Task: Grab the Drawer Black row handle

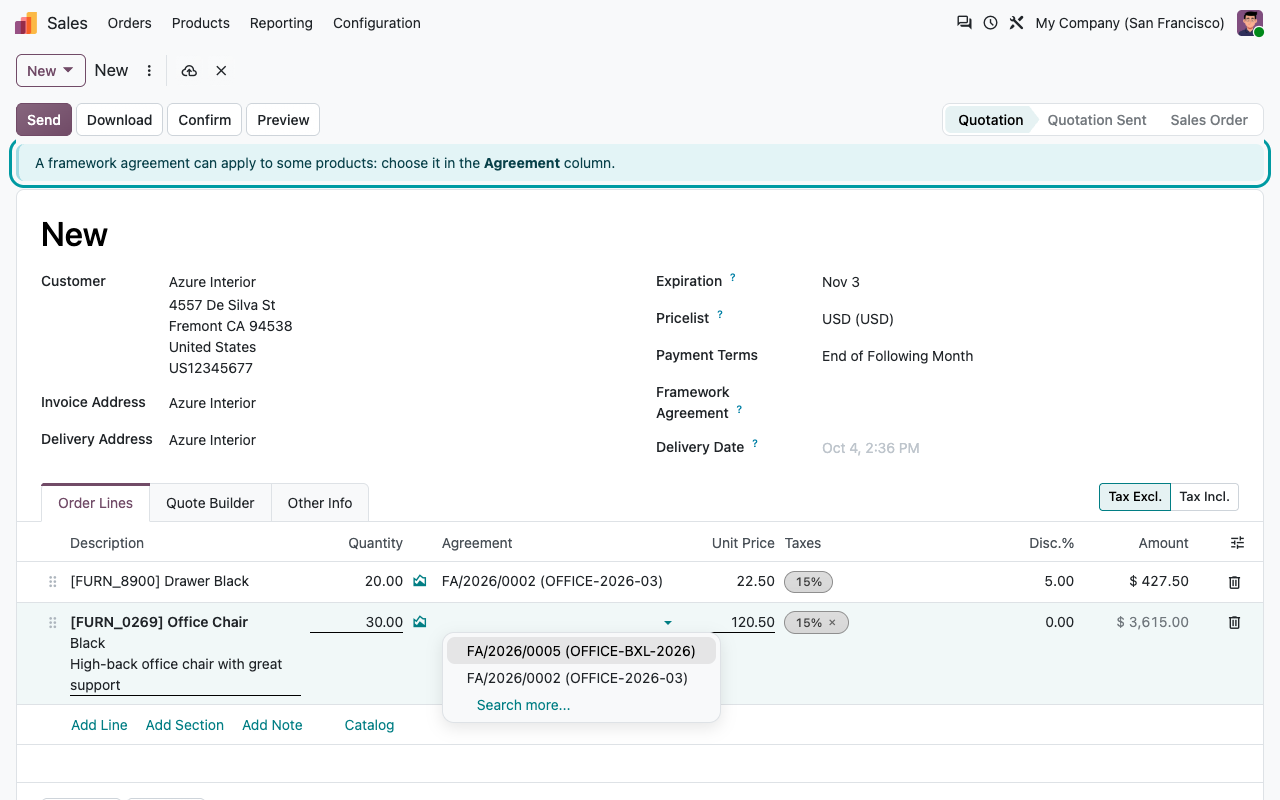Action: point(52,582)
